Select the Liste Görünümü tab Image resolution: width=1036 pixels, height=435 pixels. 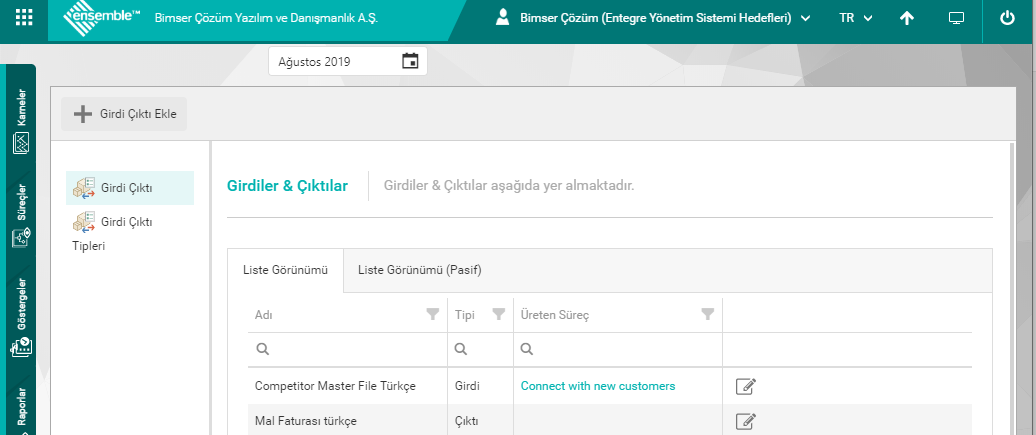[285, 270]
